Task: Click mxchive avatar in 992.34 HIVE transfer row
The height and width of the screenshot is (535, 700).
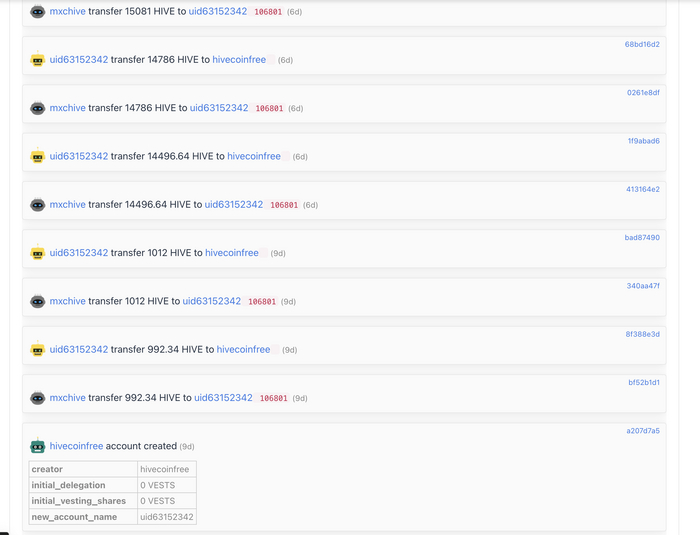Action: 38,398
